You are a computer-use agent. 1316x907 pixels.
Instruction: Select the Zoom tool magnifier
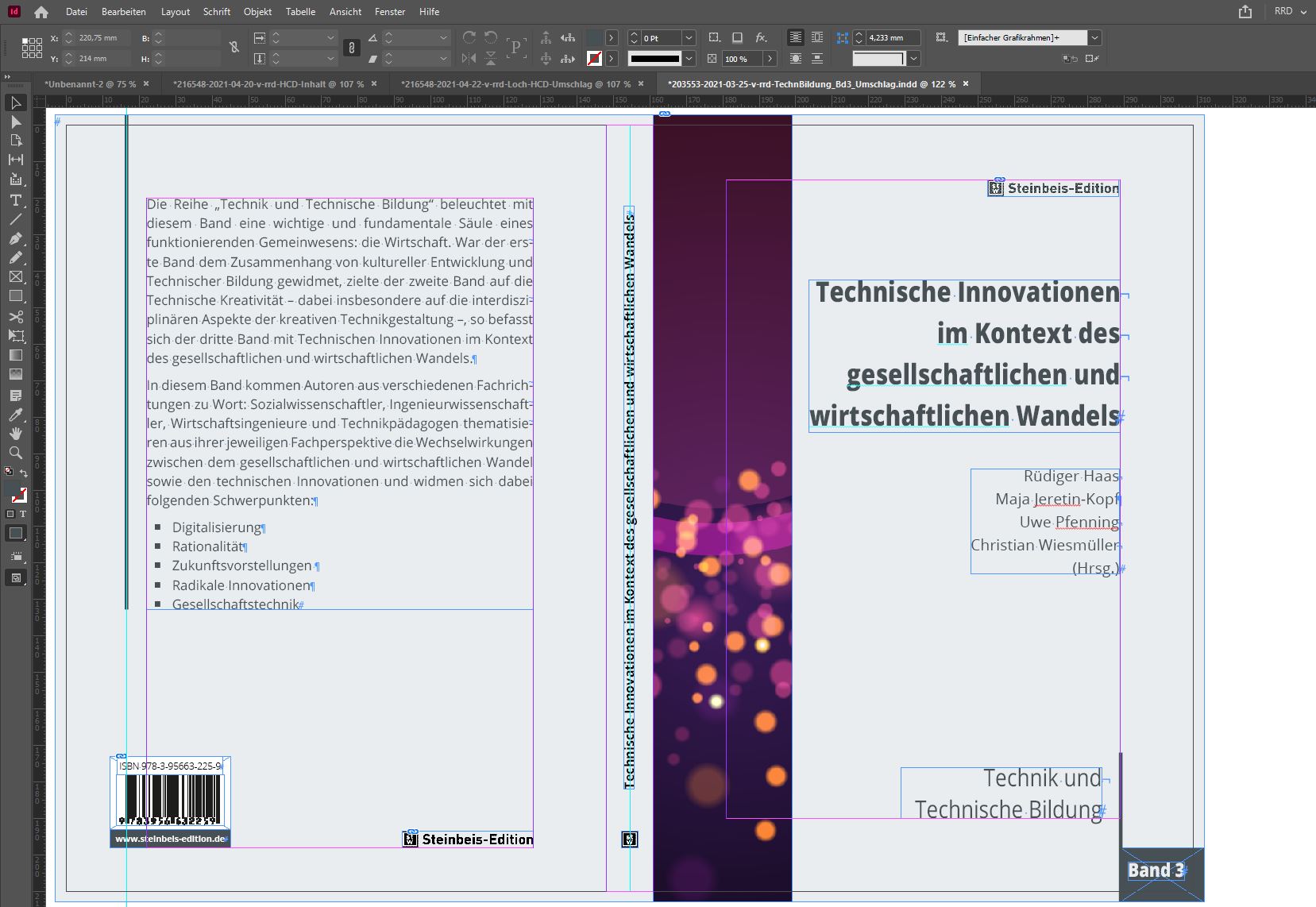tap(15, 453)
